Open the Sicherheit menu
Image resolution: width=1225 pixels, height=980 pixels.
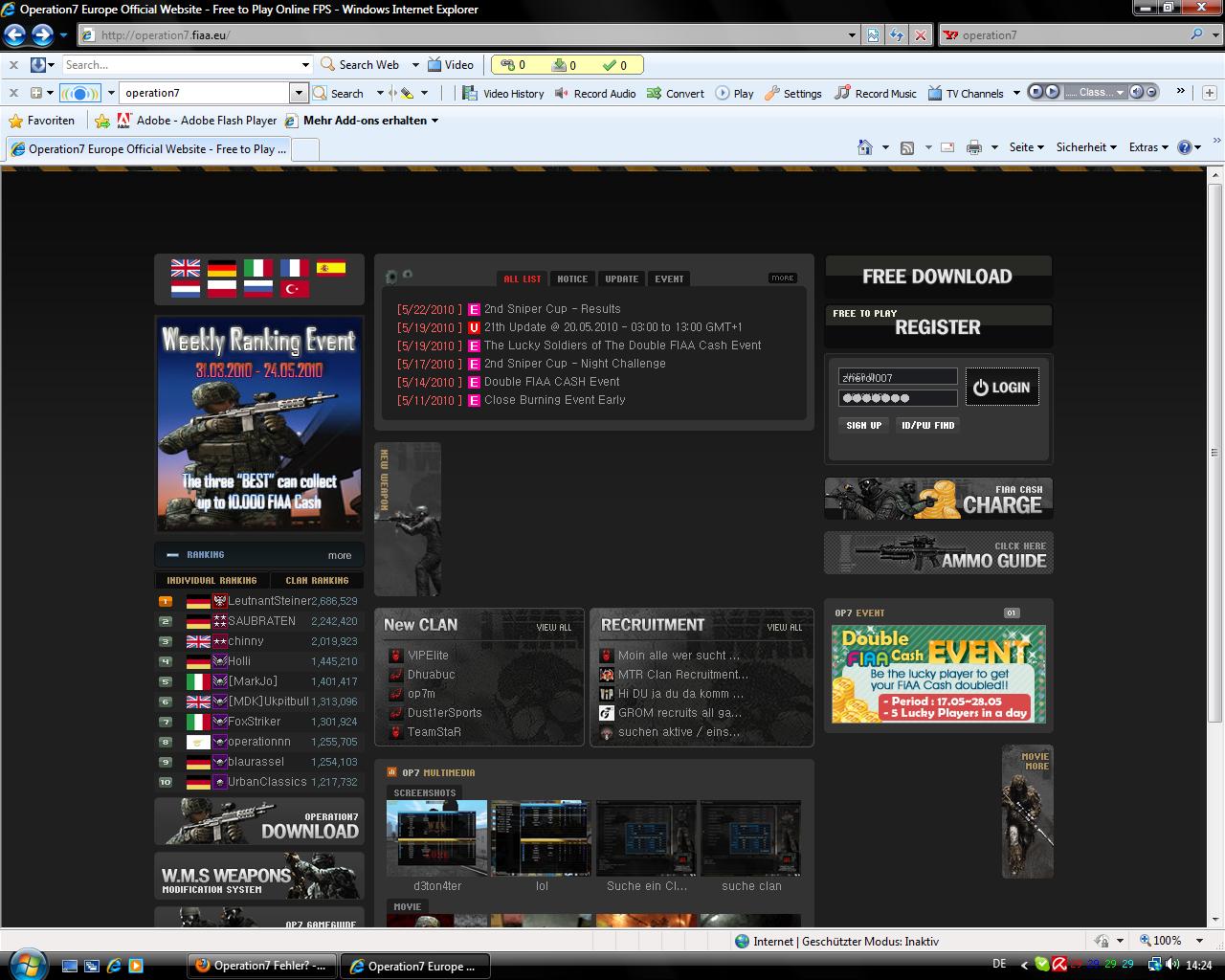point(1086,147)
